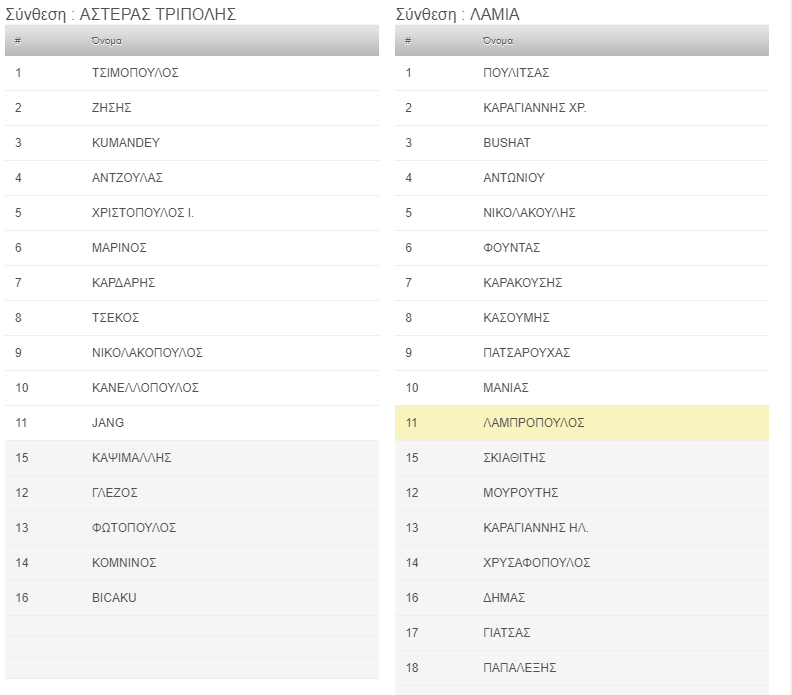792x695 pixels.
Task: Select goalkeeper ΠΟΥΛΙΤΣΑΣ row
Action: tap(516, 73)
